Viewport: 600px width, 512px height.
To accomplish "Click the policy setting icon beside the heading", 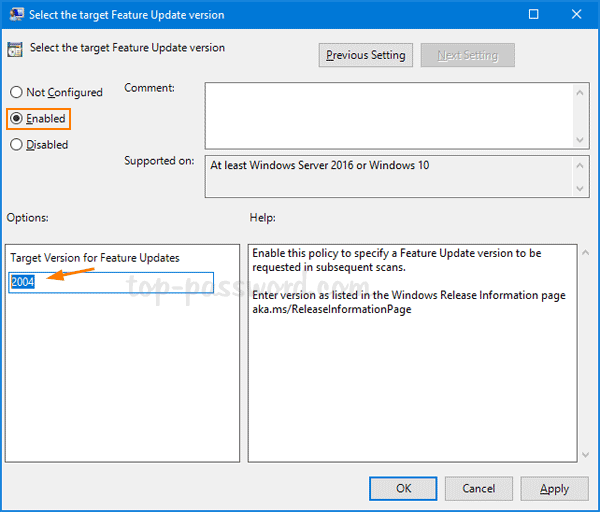I will (16, 49).
